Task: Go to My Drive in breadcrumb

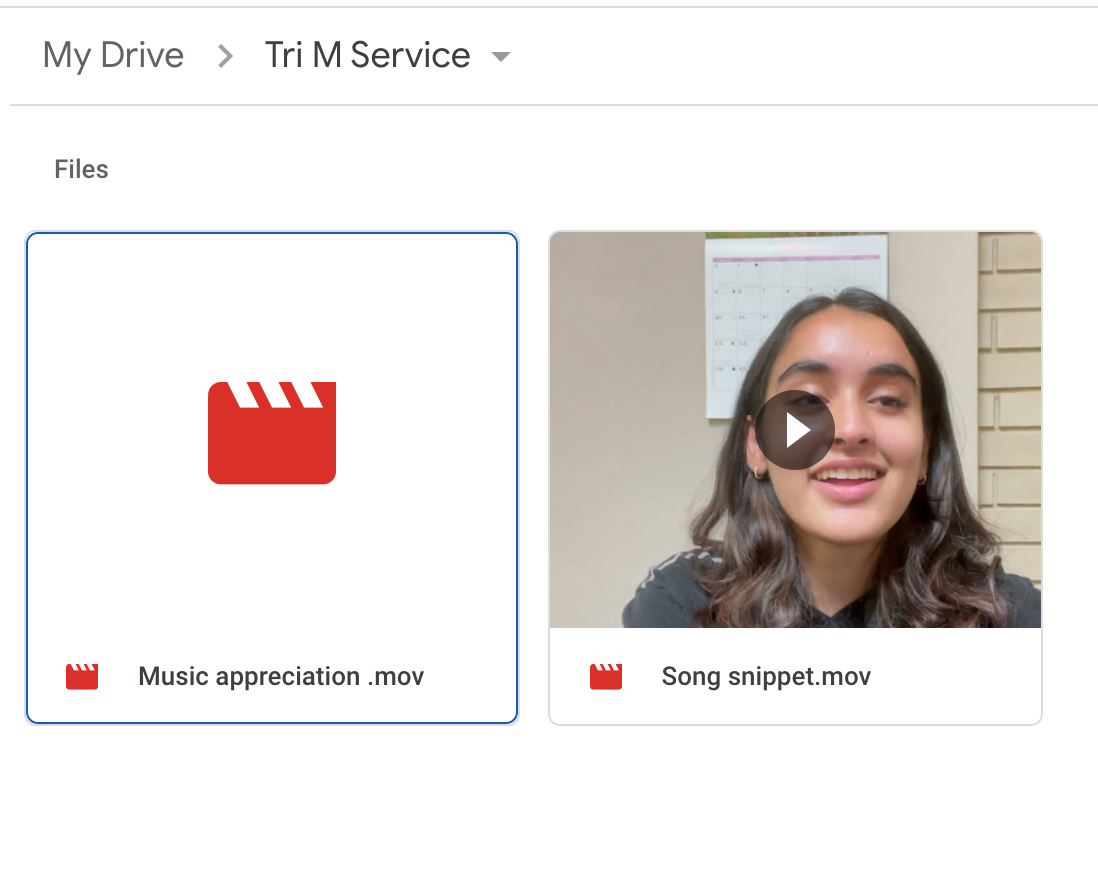Action: pos(113,55)
